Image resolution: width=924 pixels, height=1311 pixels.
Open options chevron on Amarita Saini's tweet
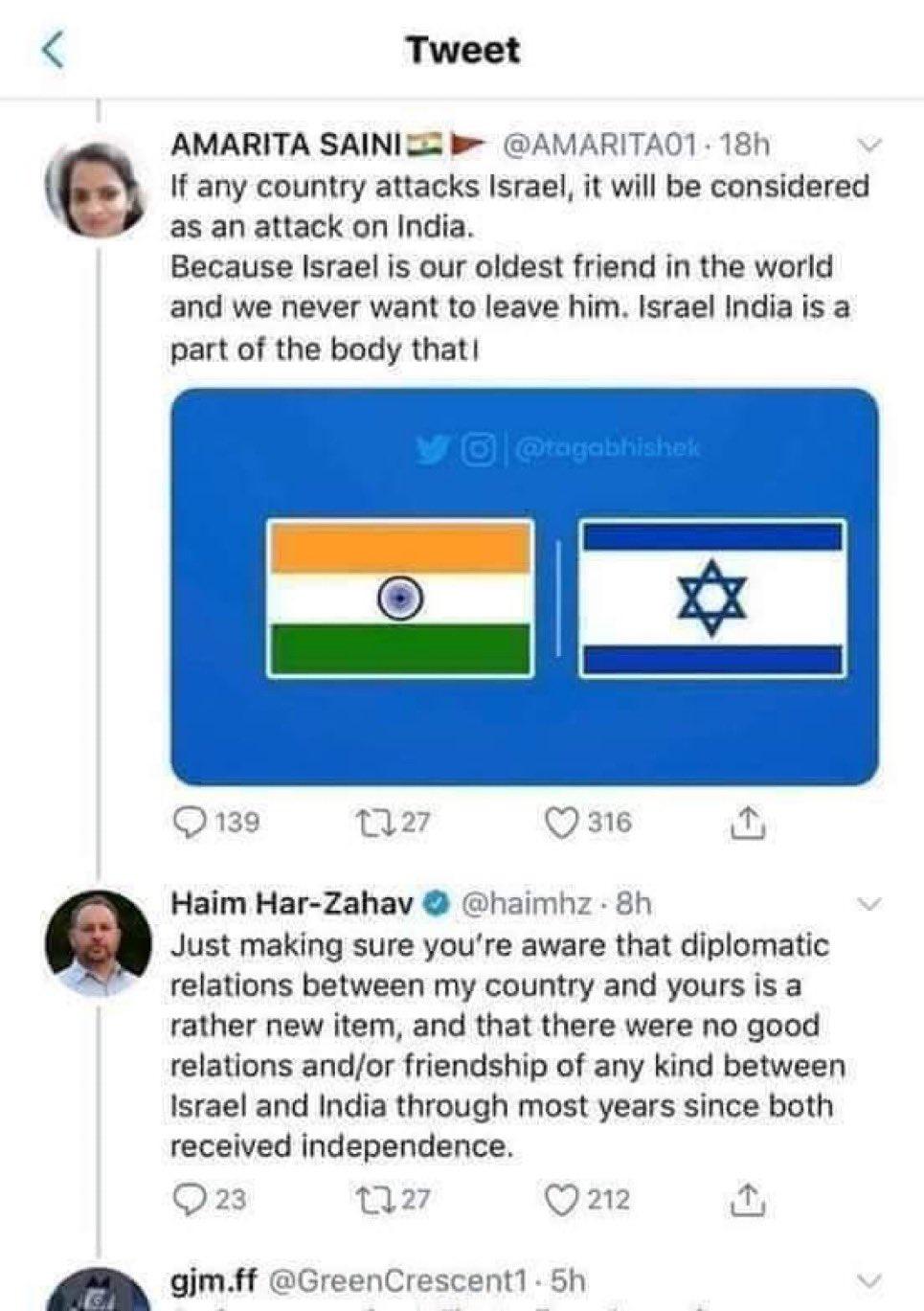point(868,146)
